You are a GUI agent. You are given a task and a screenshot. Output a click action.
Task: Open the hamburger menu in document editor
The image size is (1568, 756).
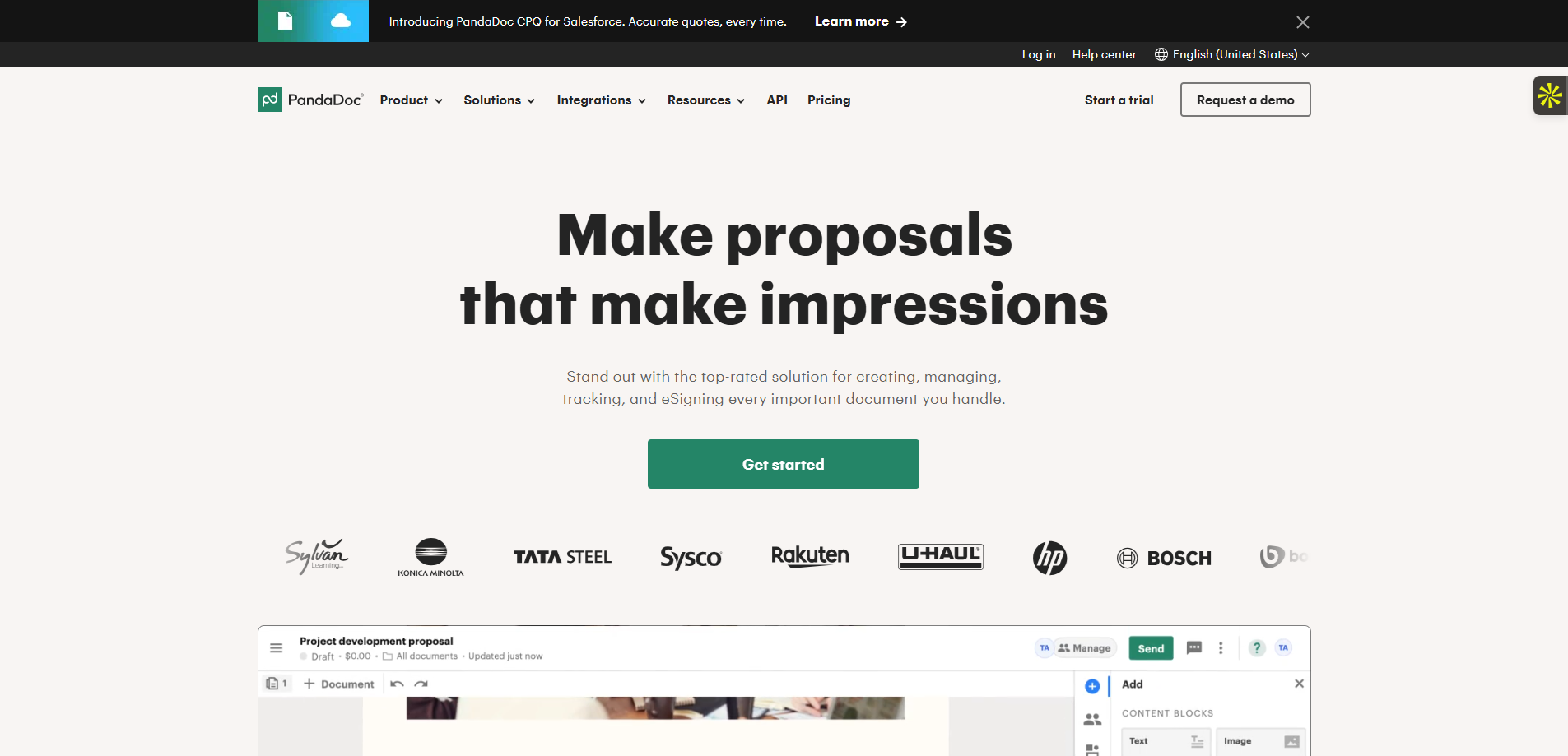pyautogui.click(x=277, y=648)
